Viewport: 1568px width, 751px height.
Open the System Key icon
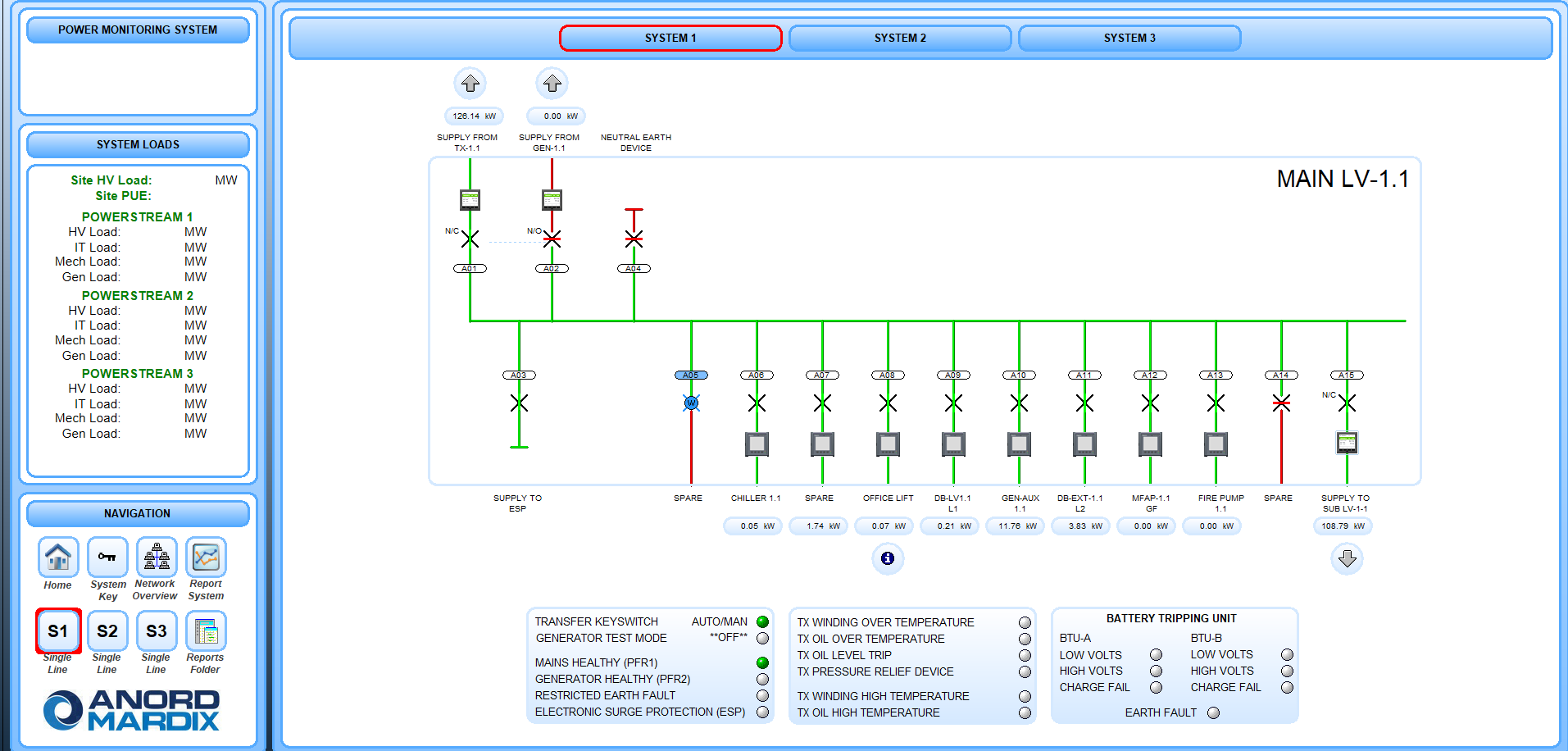(107, 558)
